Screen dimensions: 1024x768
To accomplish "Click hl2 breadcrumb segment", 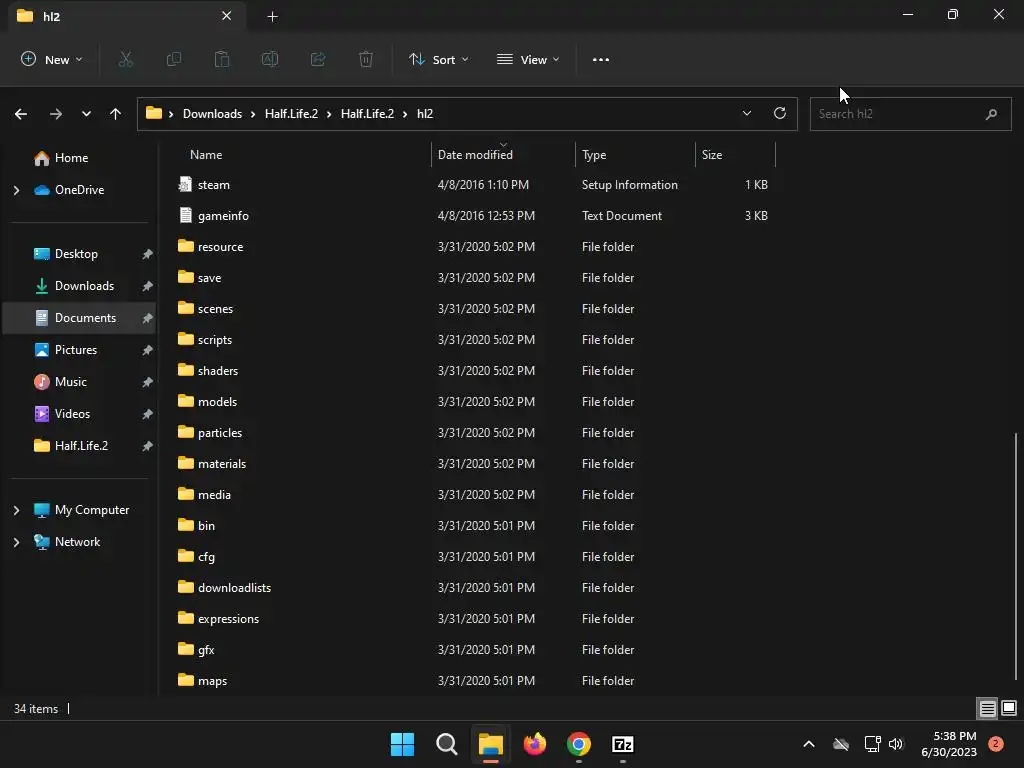I will pos(425,114).
